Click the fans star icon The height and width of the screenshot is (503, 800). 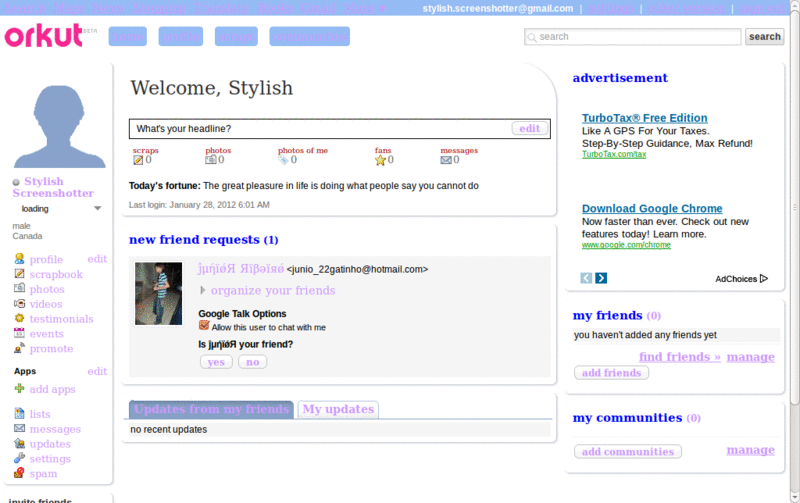point(380,160)
